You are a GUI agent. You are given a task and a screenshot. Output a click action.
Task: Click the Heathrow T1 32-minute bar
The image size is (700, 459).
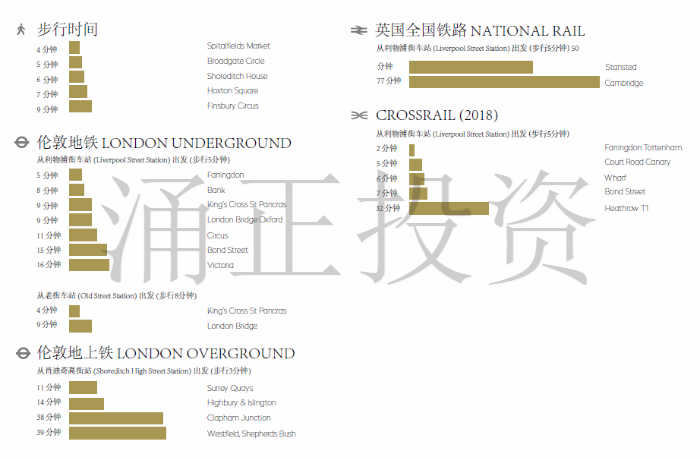[x=449, y=208]
